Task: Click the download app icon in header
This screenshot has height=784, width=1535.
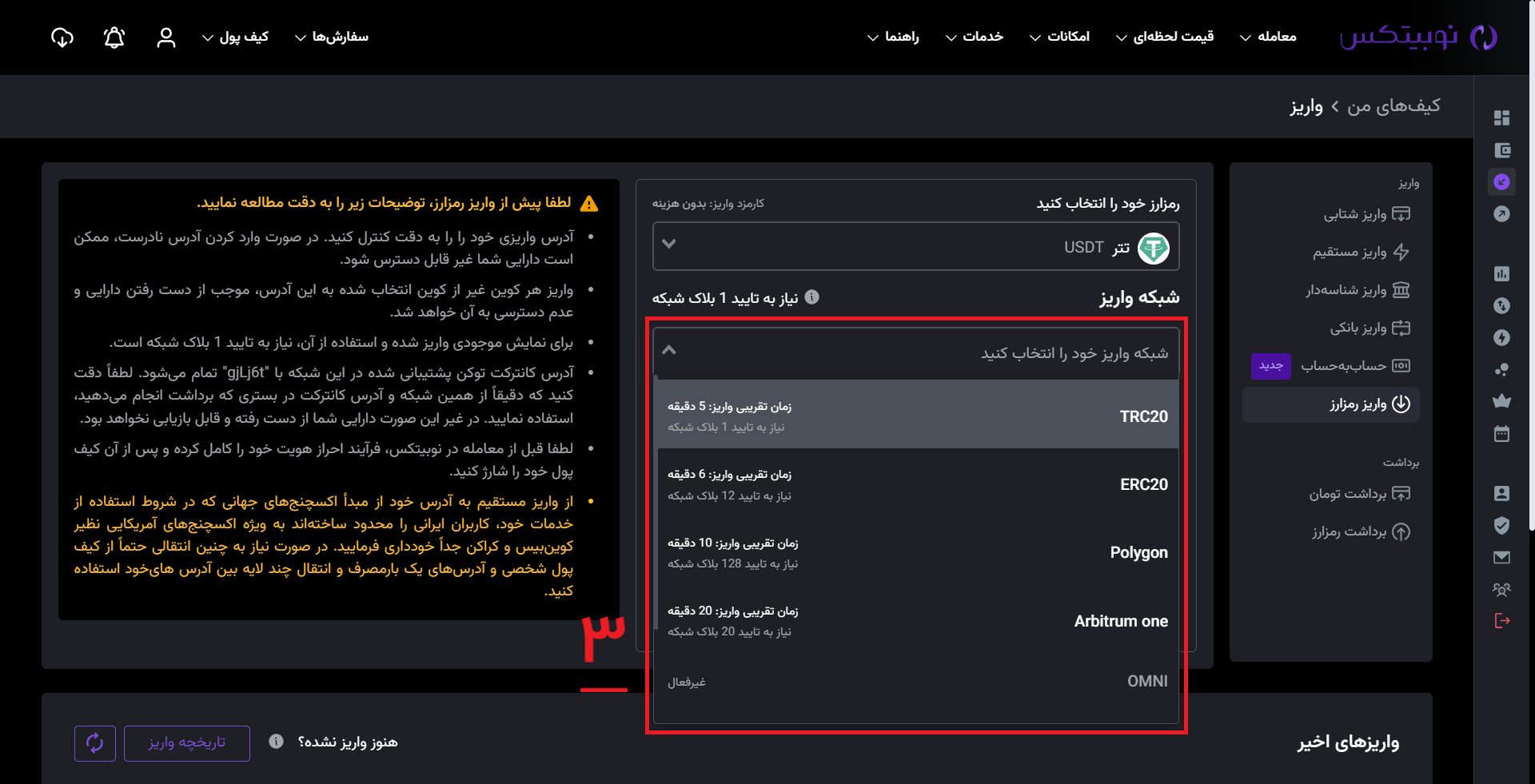Action: (x=62, y=38)
